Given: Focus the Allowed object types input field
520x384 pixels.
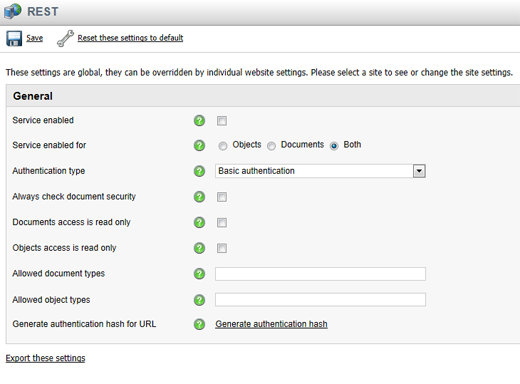Looking at the screenshot, I should [x=320, y=300].
